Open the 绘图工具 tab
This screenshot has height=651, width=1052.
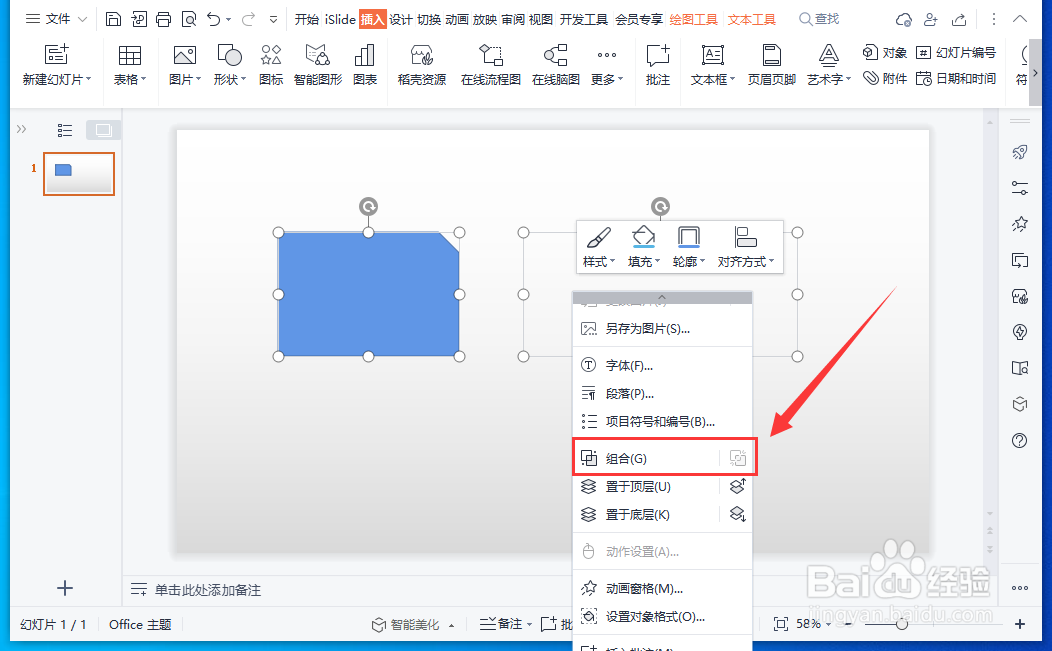pyautogui.click(x=694, y=19)
